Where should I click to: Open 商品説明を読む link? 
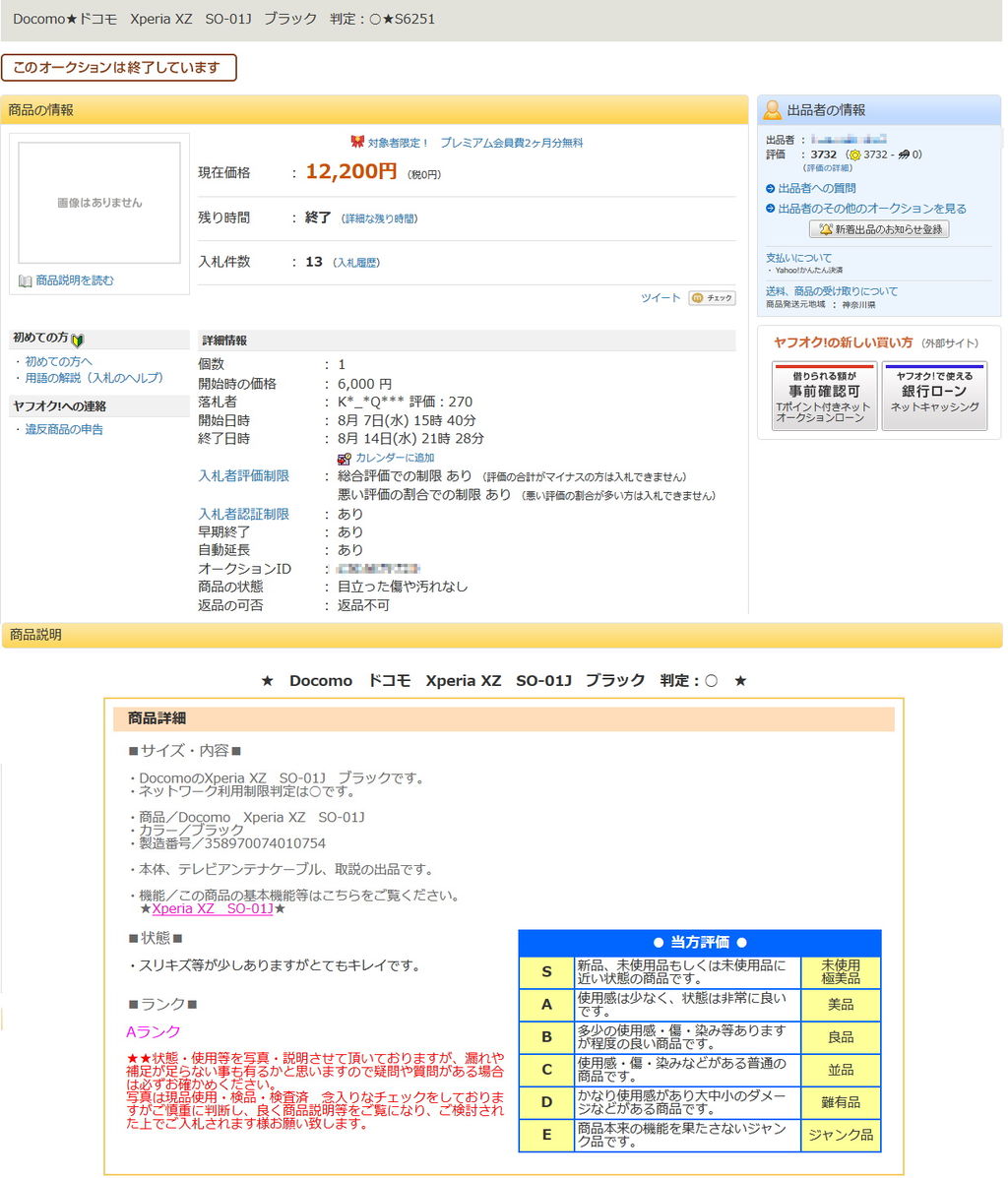pyautogui.click(x=75, y=280)
